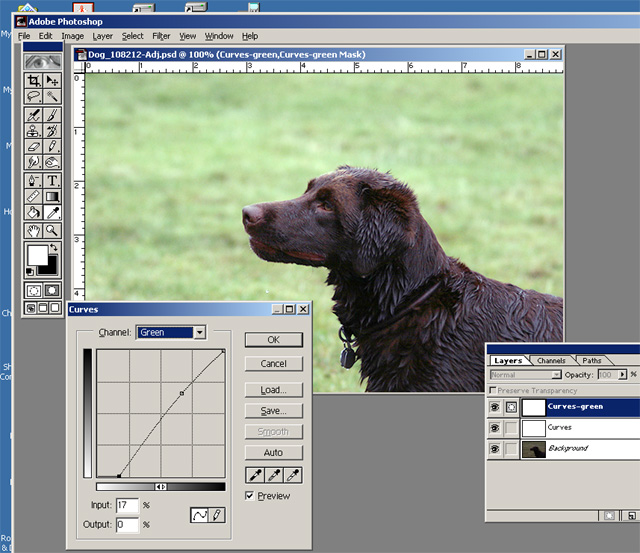The image size is (640, 553).
Task: Click Cancel in Curves dialog
Action: click(274, 364)
